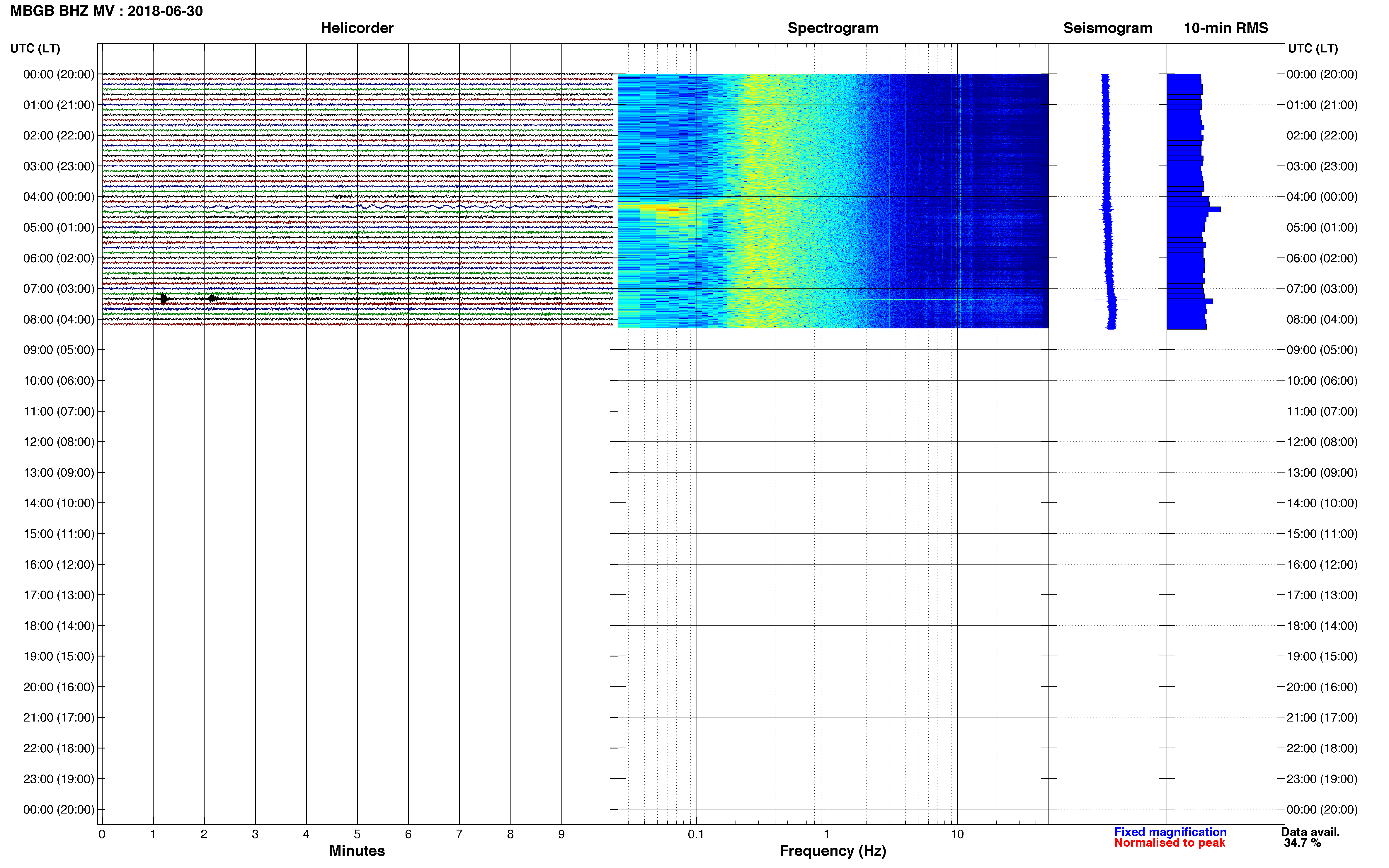Click the '0.1' frequency tick label
This screenshot has height=868, width=1389.
tap(696, 834)
